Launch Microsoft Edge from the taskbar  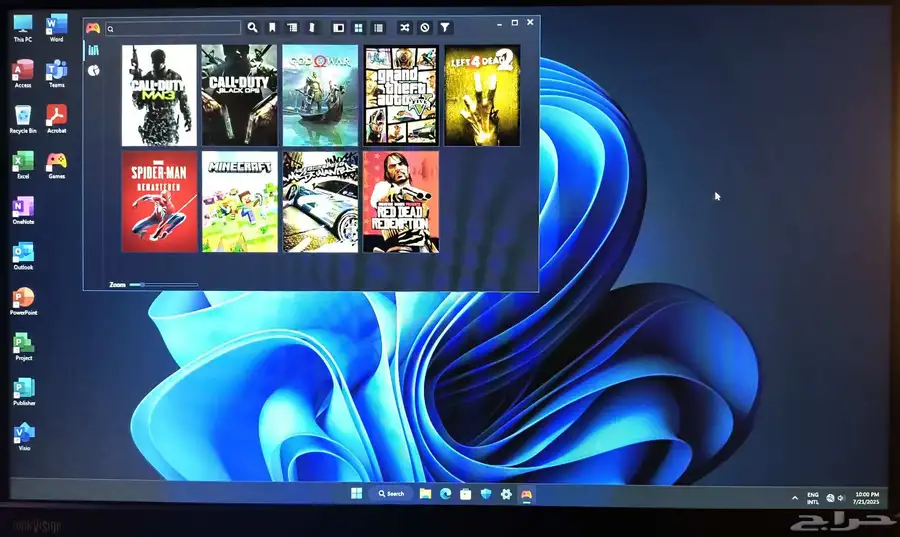pyautogui.click(x=445, y=494)
